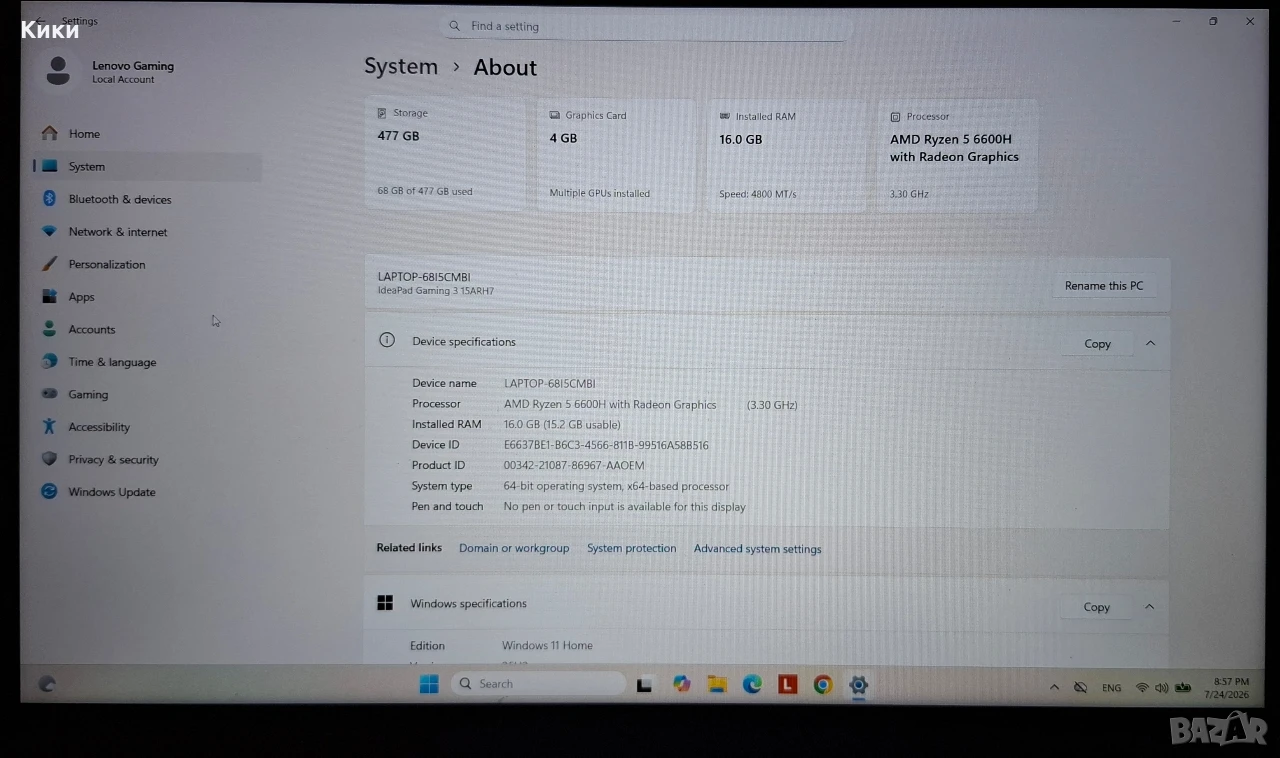Open File Explorer from the taskbar
1280x758 pixels.
click(717, 684)
